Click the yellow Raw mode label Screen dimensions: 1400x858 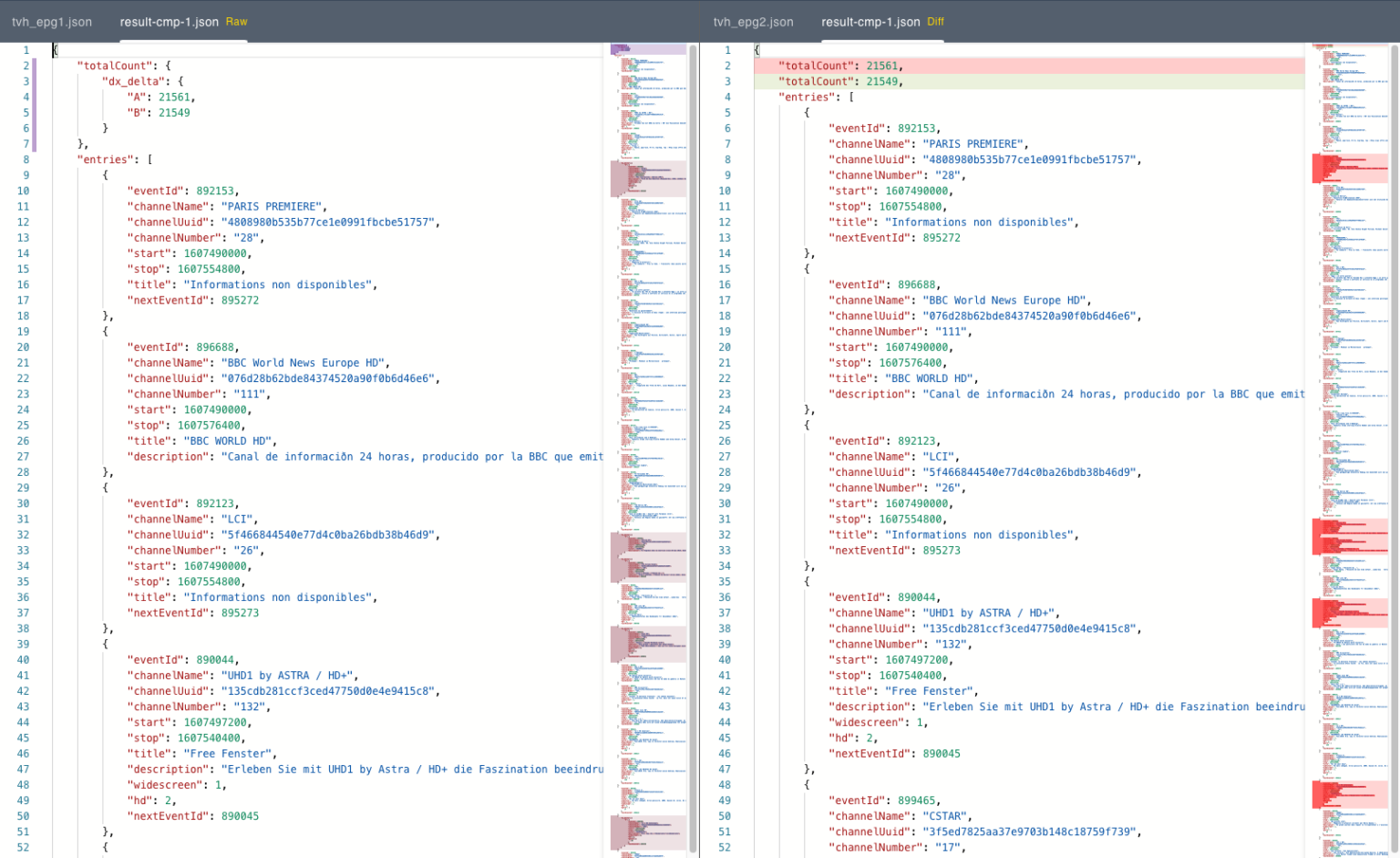(x=236, y=22)
